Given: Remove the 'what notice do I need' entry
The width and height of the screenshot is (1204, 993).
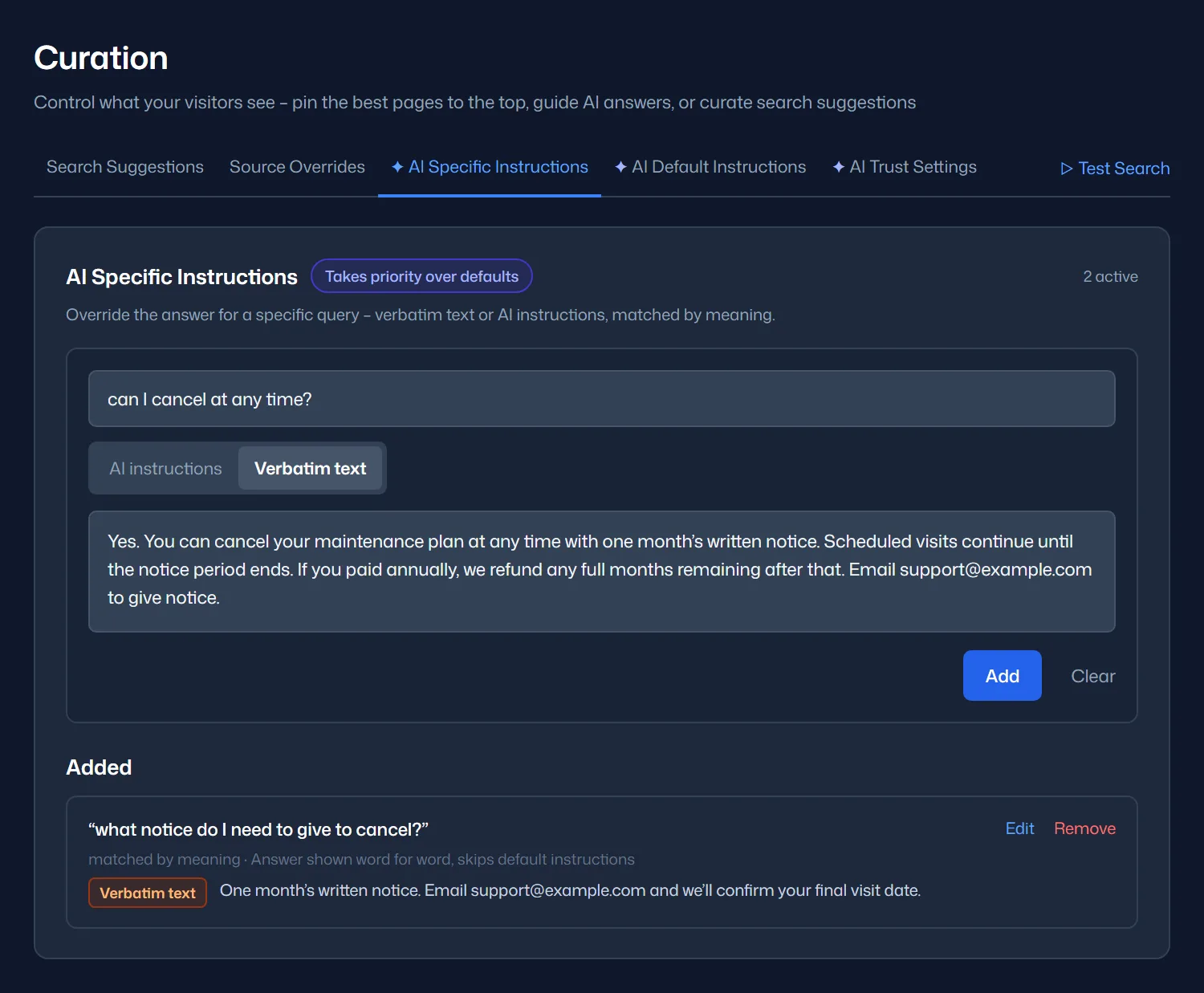Looking at the screenshot, I should click(1084, 828).
